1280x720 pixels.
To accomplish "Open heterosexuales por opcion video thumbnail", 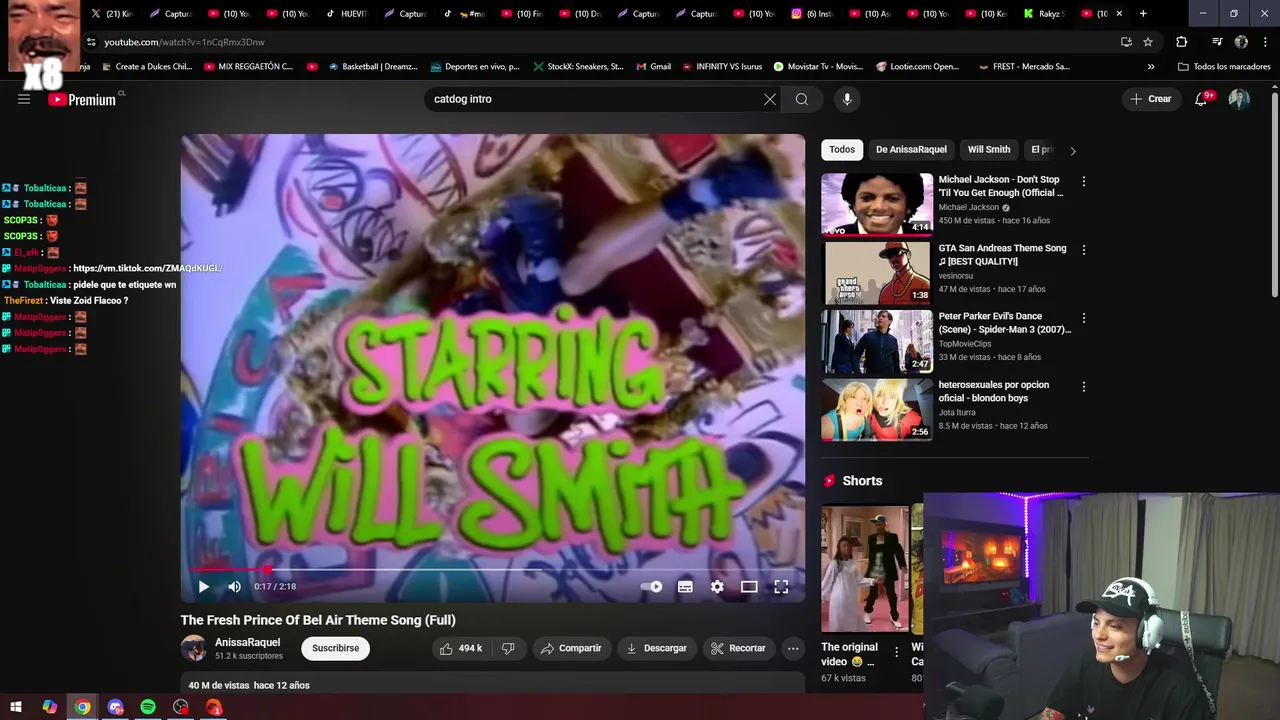I will click(877, 409).
